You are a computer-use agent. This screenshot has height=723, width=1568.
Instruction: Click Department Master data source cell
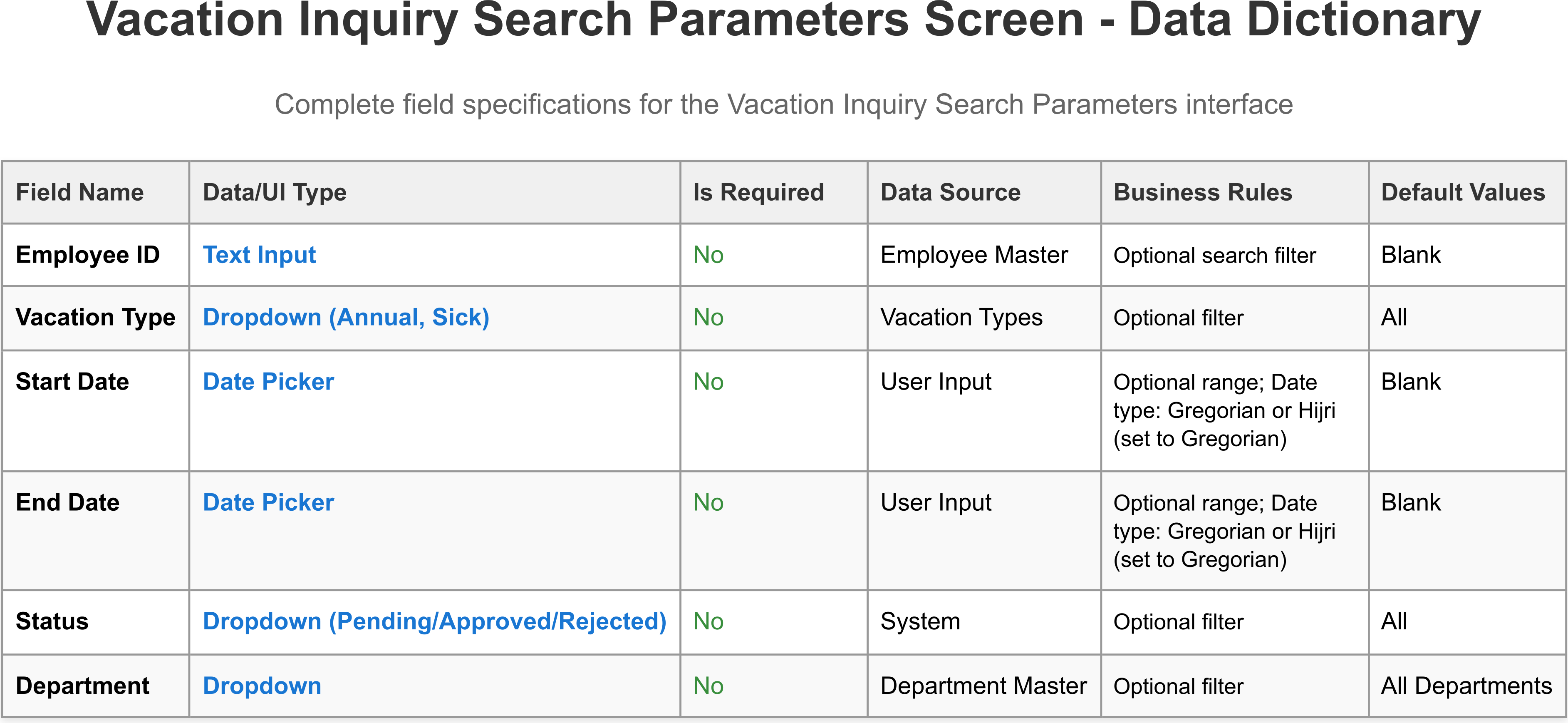(x=983, y=686)
